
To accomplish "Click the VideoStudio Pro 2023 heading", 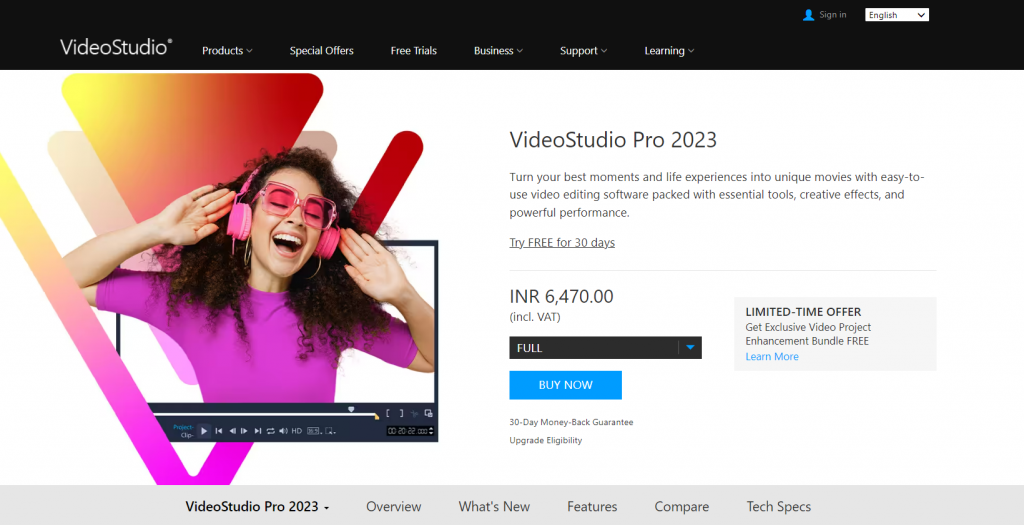I will pyautogui.click(x=613, y=140).
